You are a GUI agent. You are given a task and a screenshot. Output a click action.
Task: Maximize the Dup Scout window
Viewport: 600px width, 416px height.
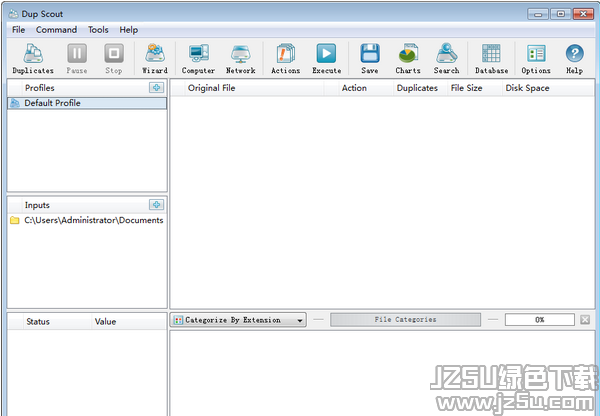pos(561,14)
